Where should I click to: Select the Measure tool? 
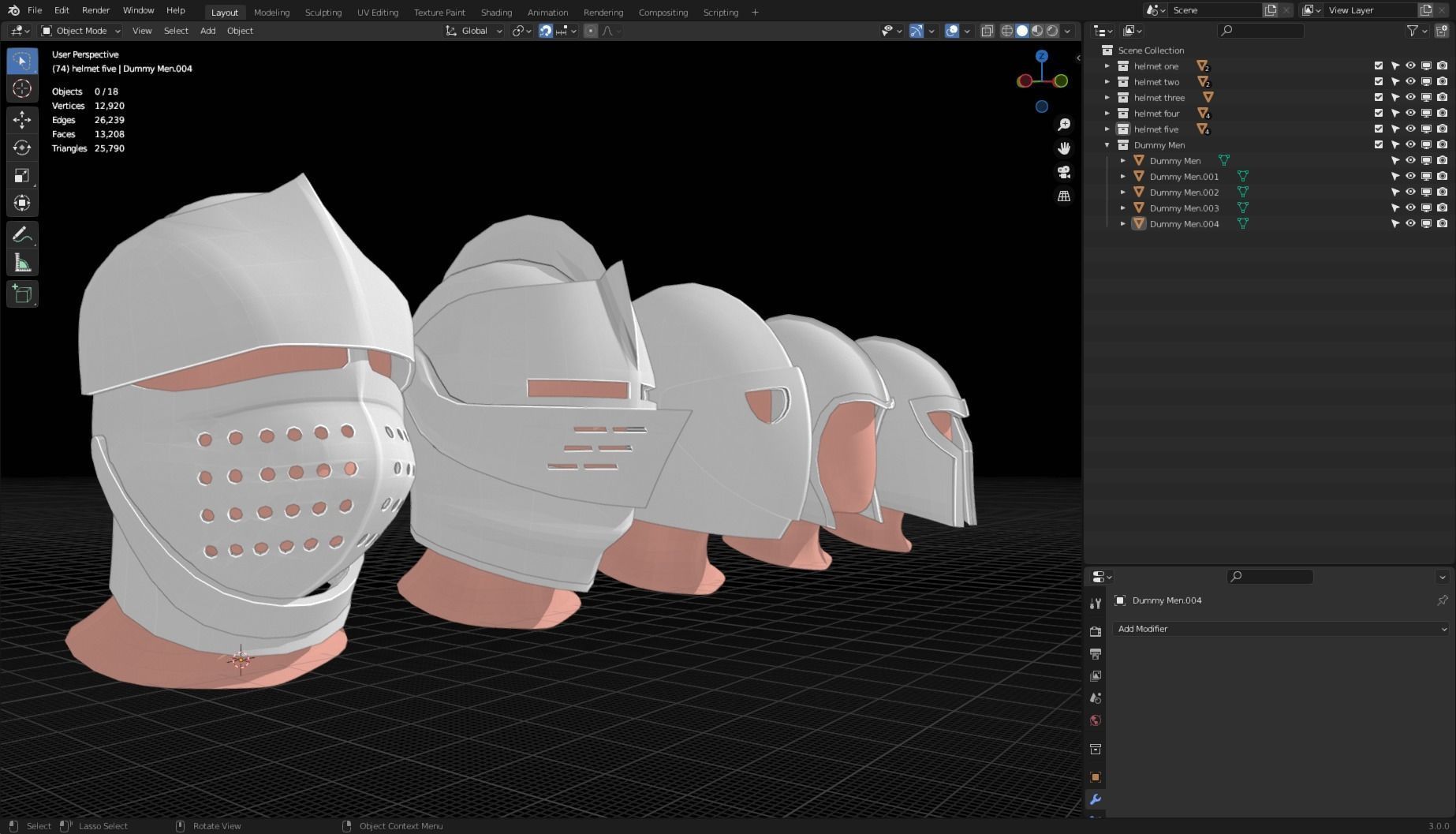(x=22, y=263)
